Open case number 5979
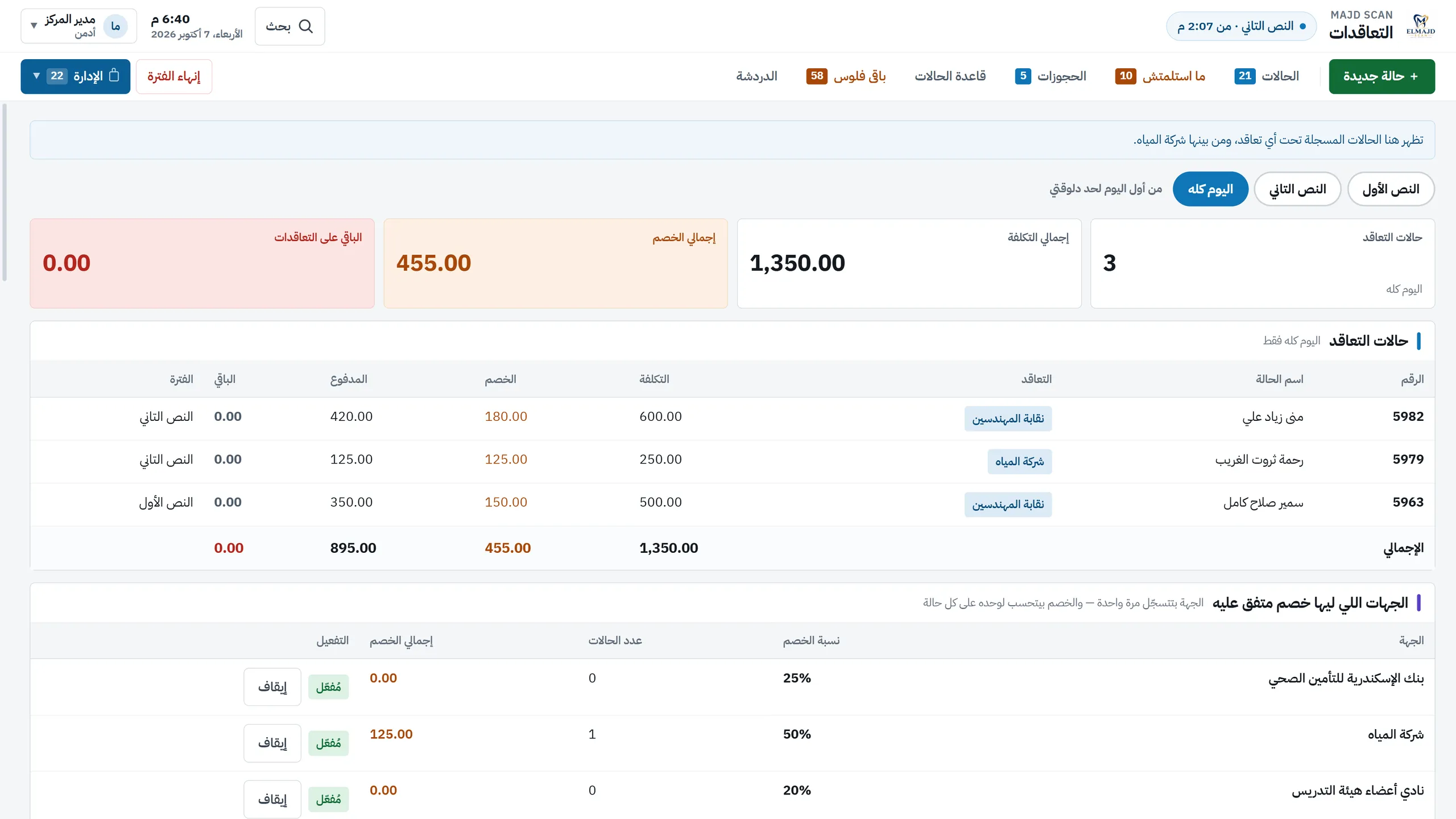 tap(1408, 459)
